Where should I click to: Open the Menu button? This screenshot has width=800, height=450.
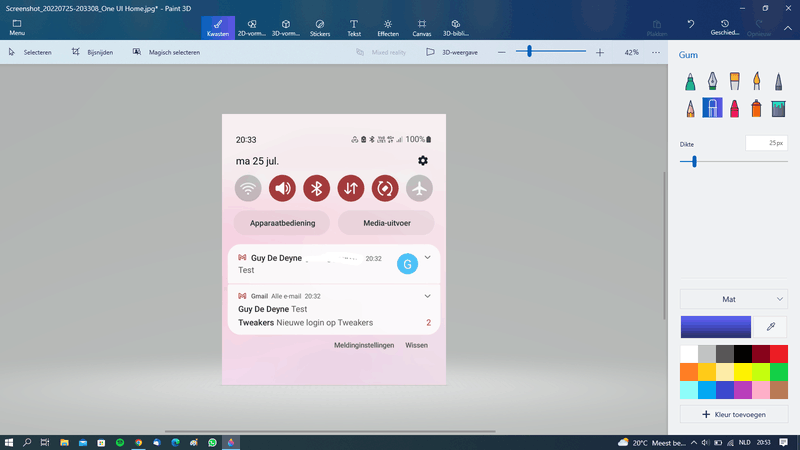pyautogui.click(x=17, y=28)
